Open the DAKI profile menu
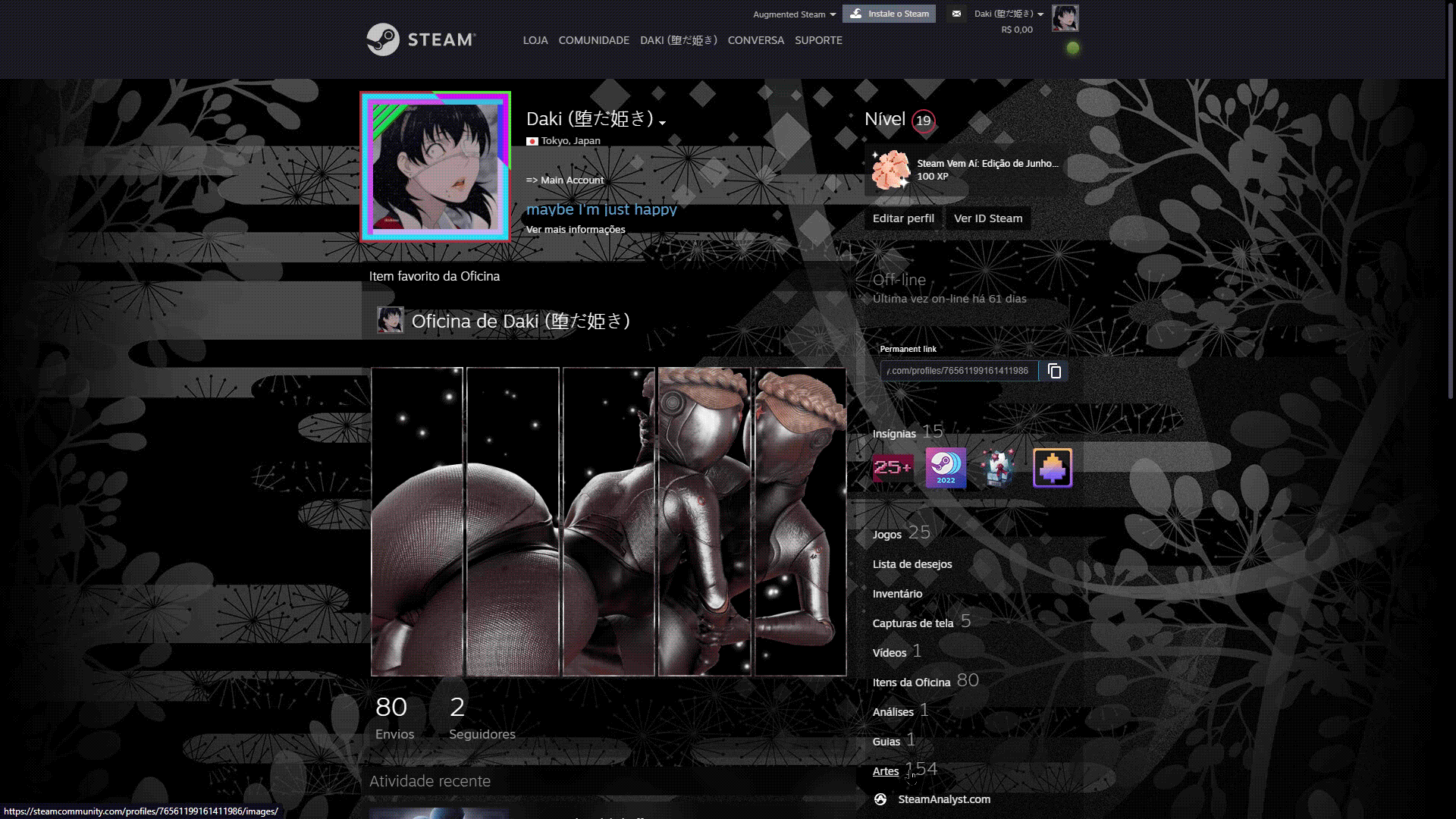This screenshot has height=819, width=1456. [x=679, y=40]
